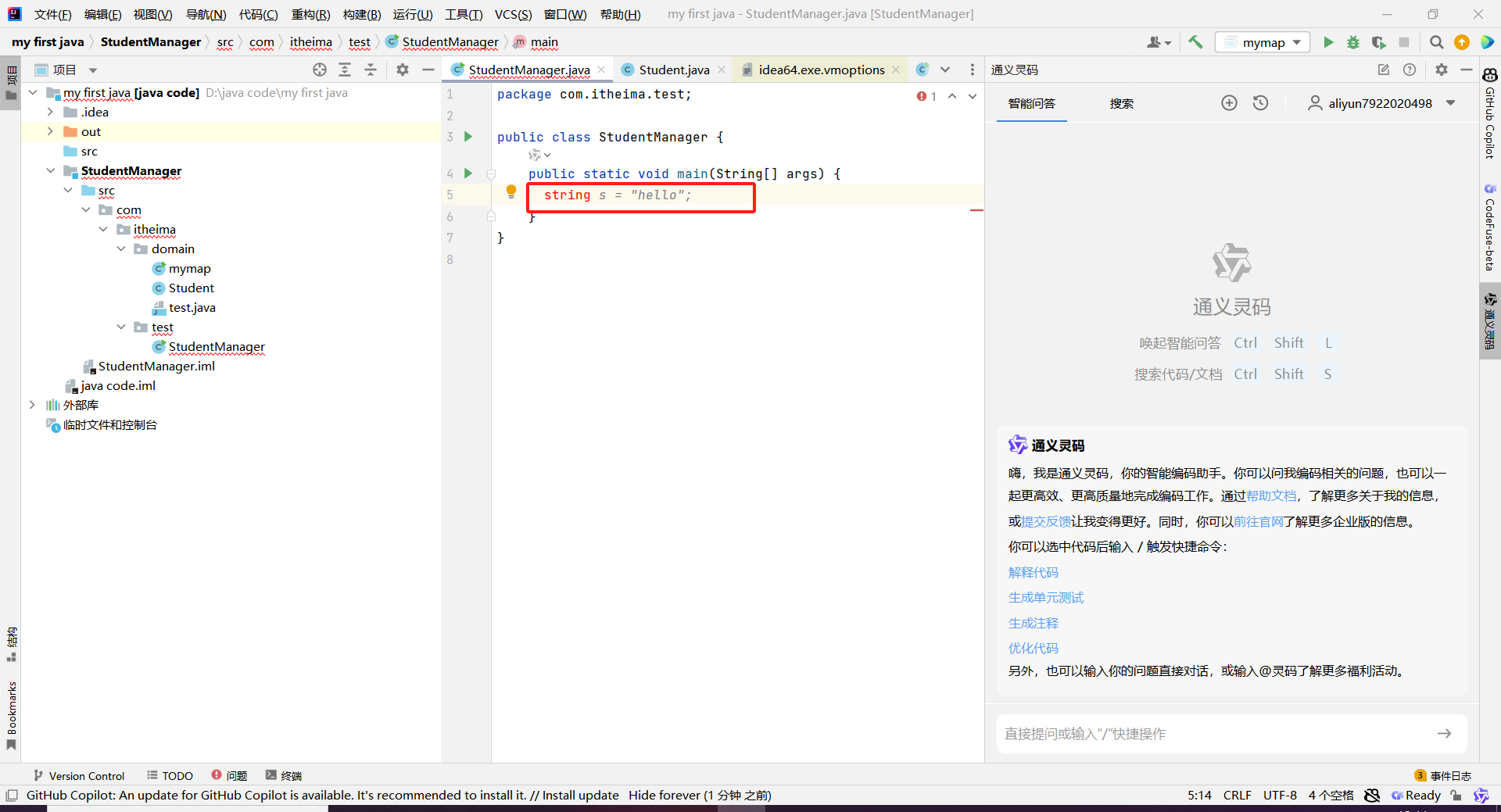
Task: Click Install update in status bar
Action: pos(580,796)
